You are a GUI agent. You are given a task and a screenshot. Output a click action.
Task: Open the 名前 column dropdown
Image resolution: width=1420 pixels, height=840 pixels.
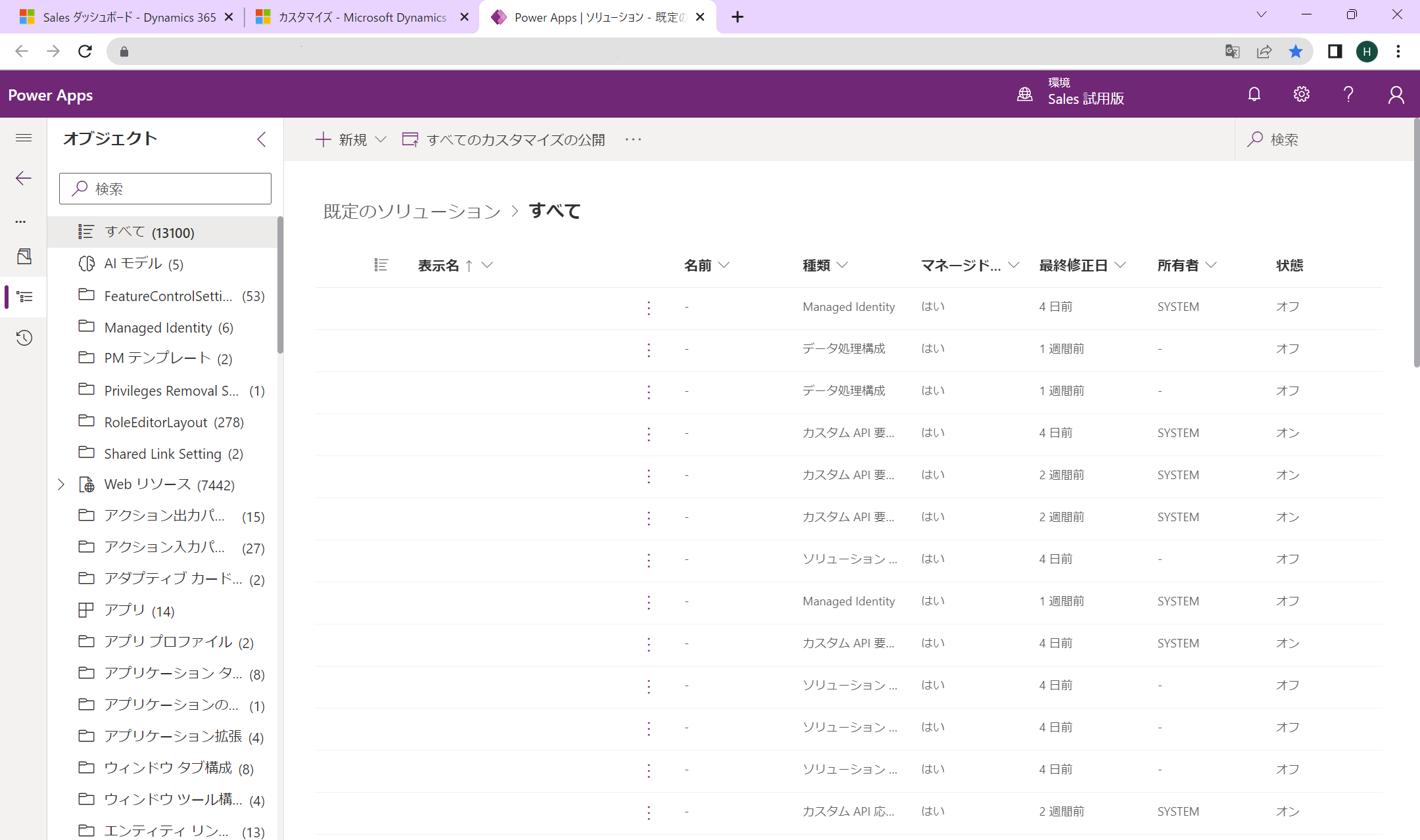(724, 265)
